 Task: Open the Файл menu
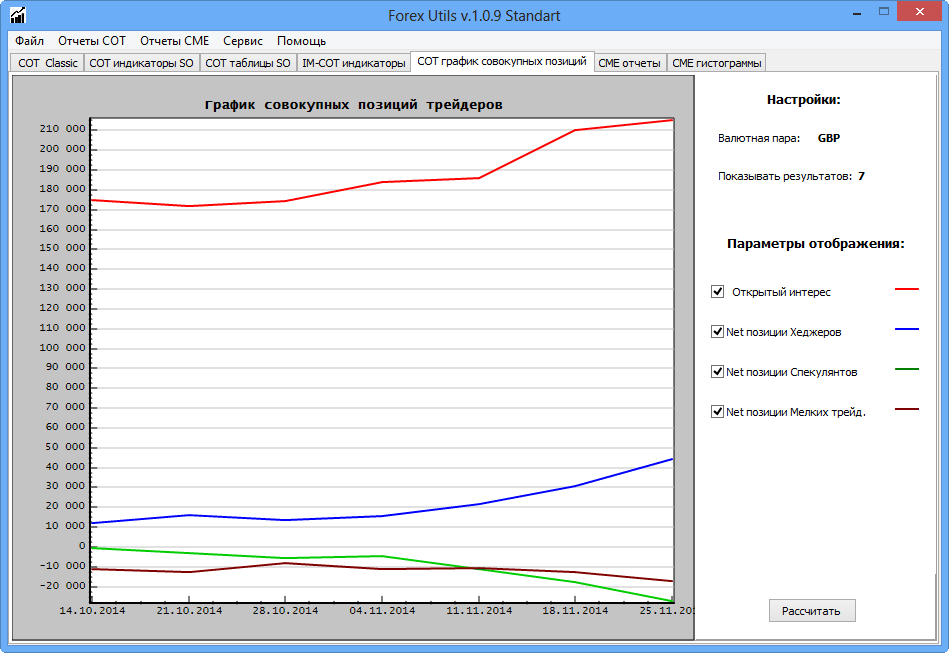(29, 41)
